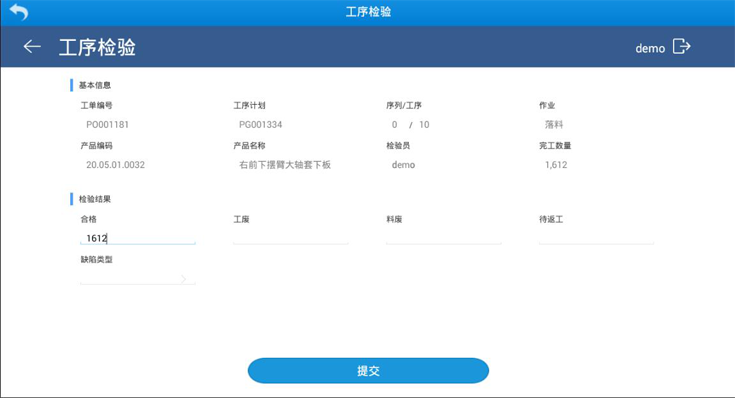The width and height of the screenshot is (735, 398).
Task: Focus the 料废 input field
Action: point(443,238)
